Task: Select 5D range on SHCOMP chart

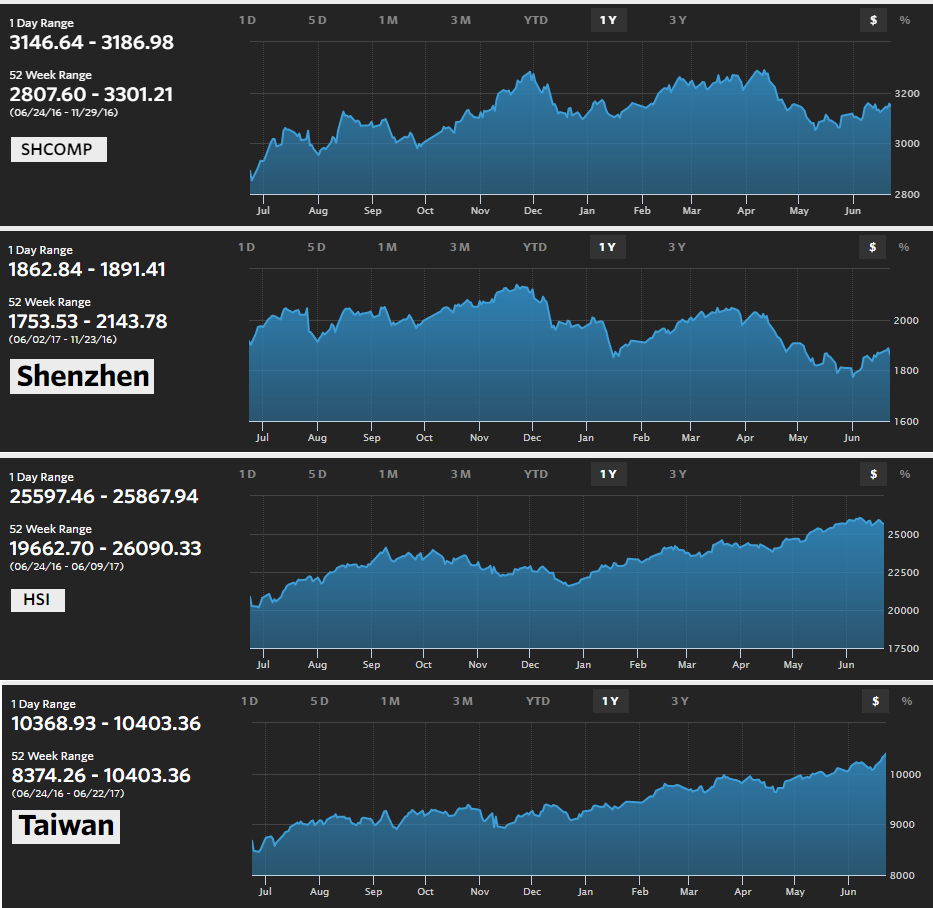Action: tap(318, 20)
